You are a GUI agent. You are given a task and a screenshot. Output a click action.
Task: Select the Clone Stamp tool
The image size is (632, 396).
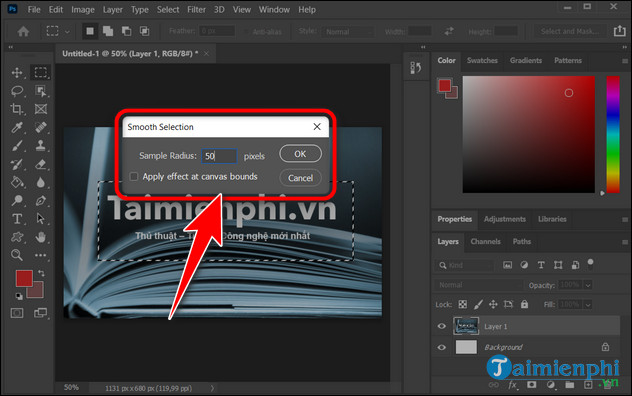[40, 146]
